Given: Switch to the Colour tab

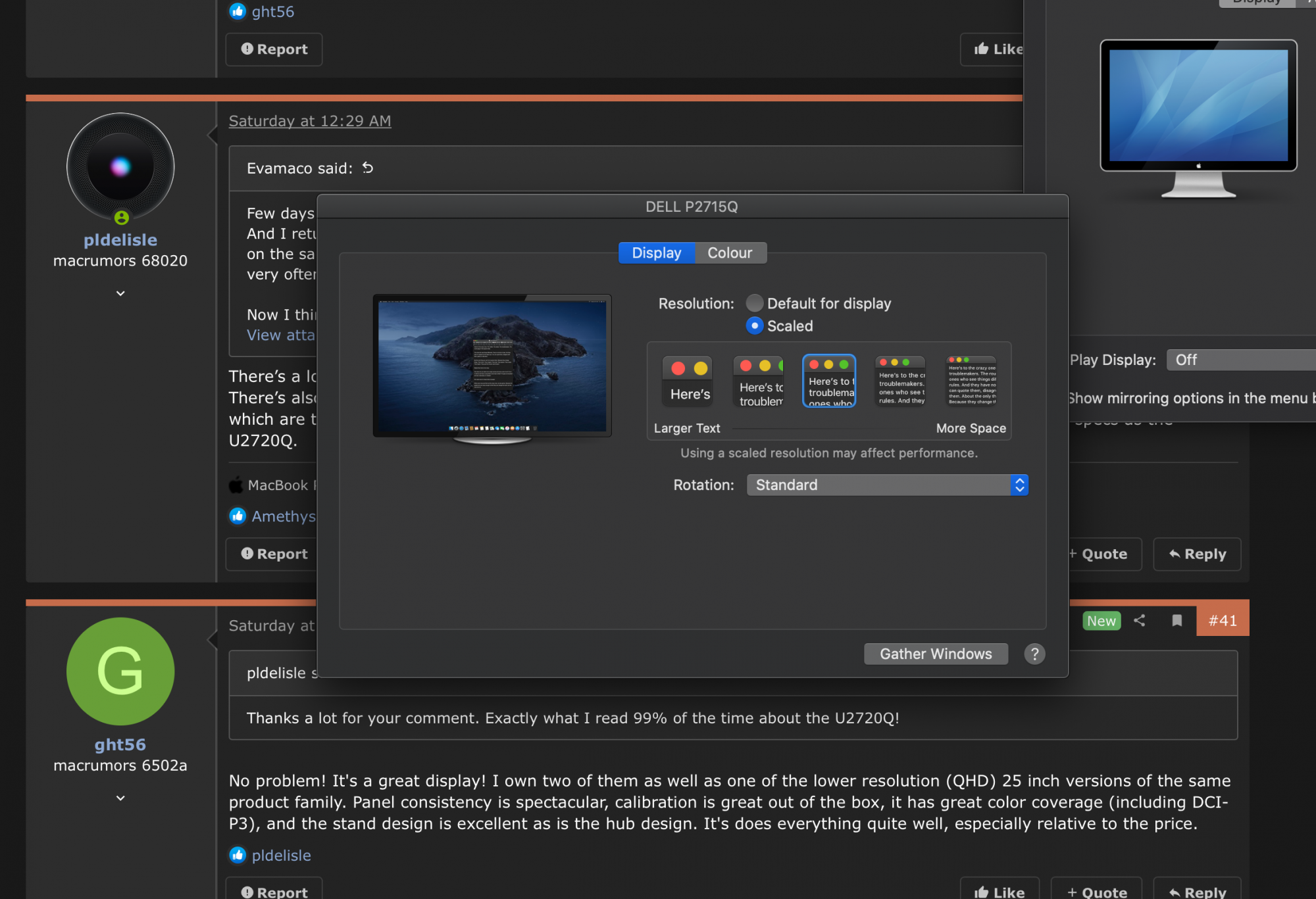Looking at the screenshot, I should (x=730, y=253).
